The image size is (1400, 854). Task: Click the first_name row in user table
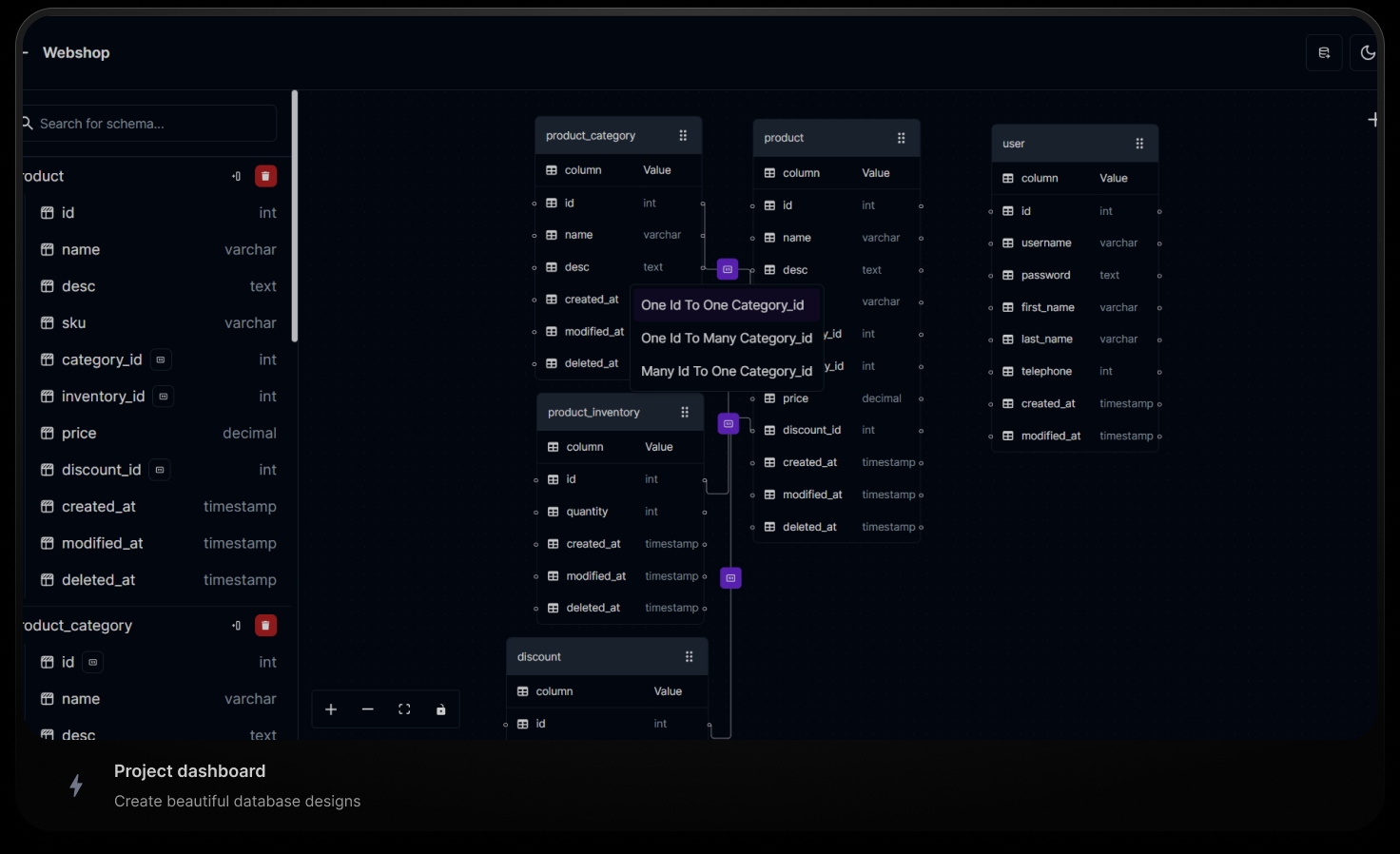pyautogui.click(x=1075, y=308)
